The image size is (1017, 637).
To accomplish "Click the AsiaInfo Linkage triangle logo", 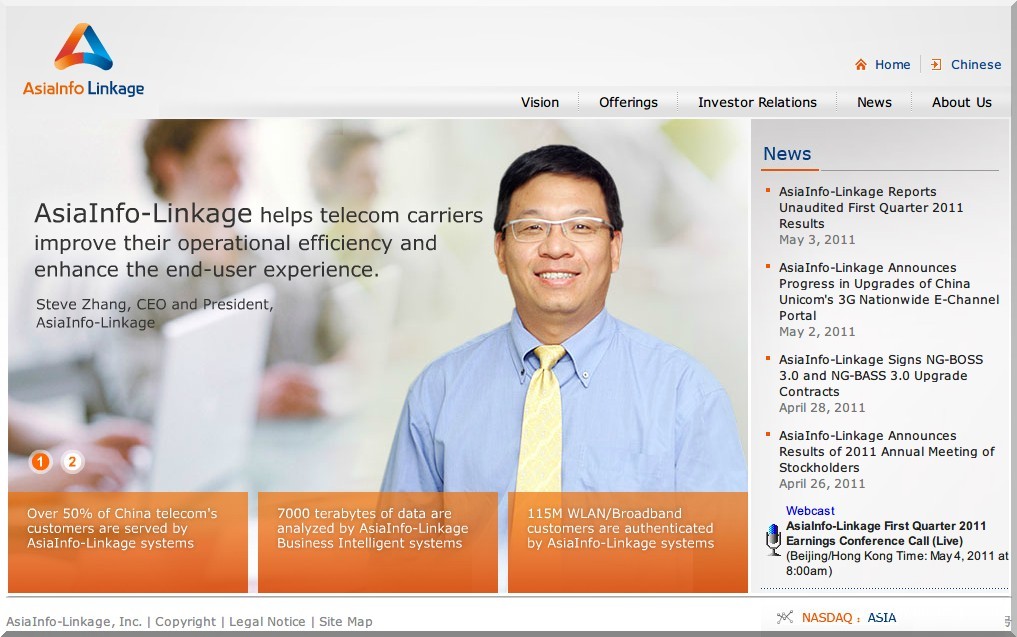I will tap(83, 48).
